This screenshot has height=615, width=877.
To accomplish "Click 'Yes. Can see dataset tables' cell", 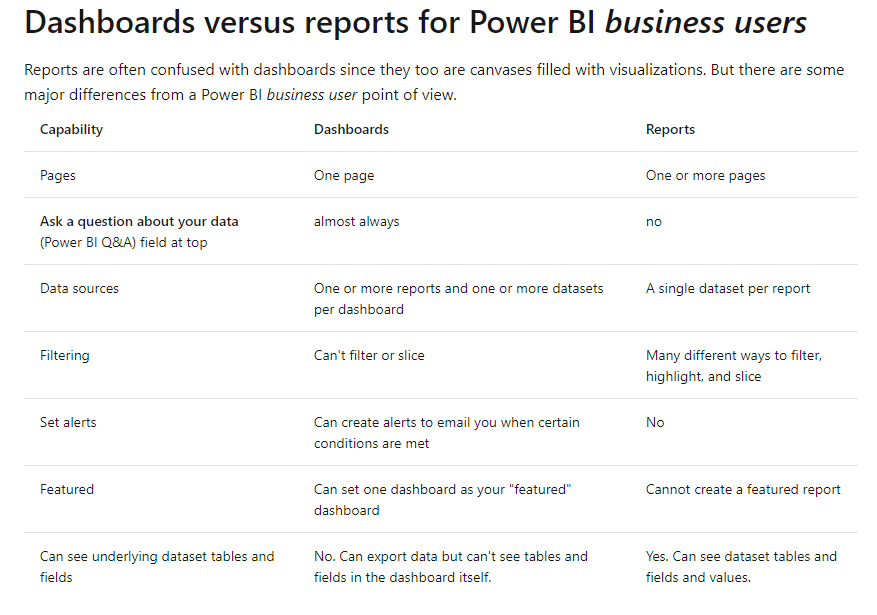I will click(741, 567).
